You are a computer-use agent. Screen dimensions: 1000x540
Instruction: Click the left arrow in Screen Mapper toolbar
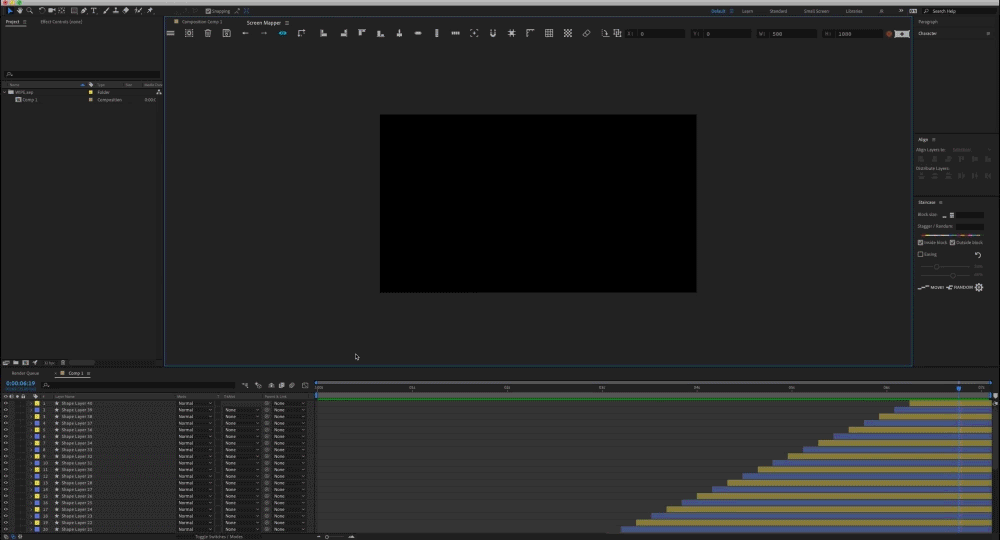[x=246, y=33]
